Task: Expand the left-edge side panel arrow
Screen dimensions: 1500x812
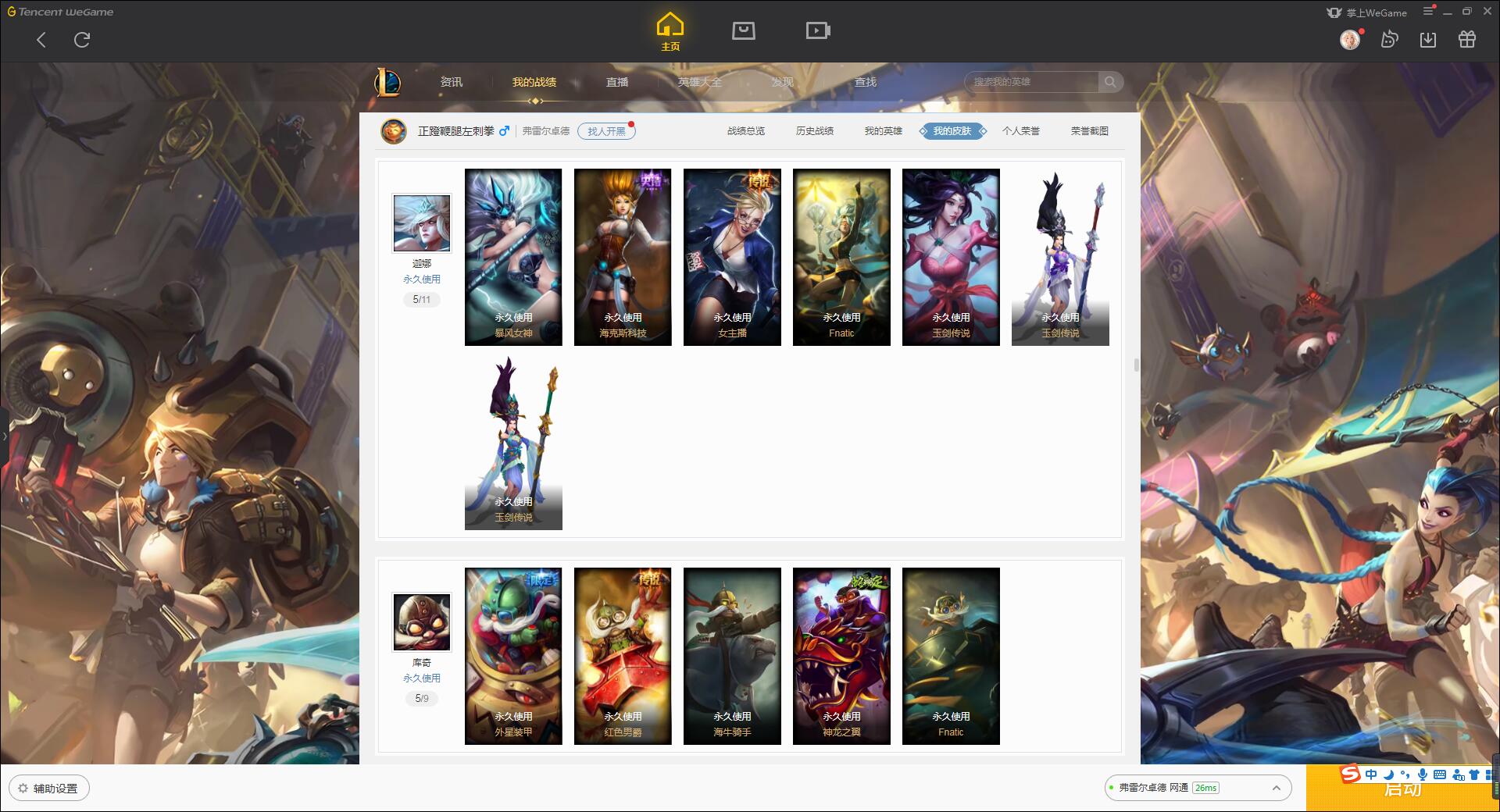Action: 4,436
